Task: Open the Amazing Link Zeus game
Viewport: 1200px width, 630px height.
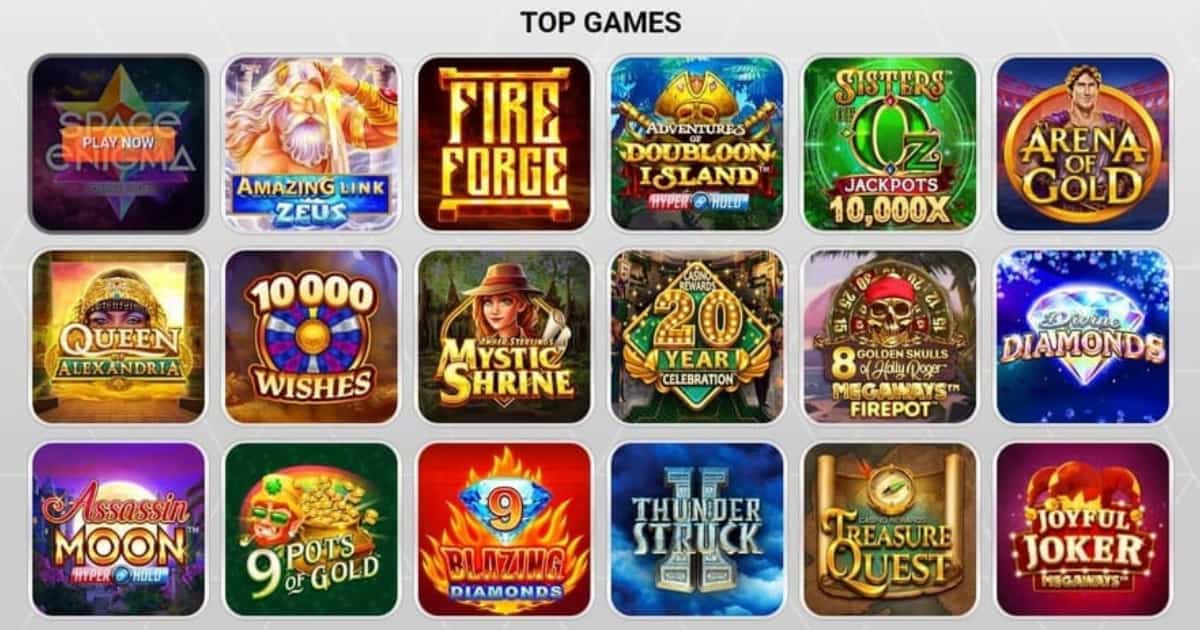Action: click(x=311, y=144)
